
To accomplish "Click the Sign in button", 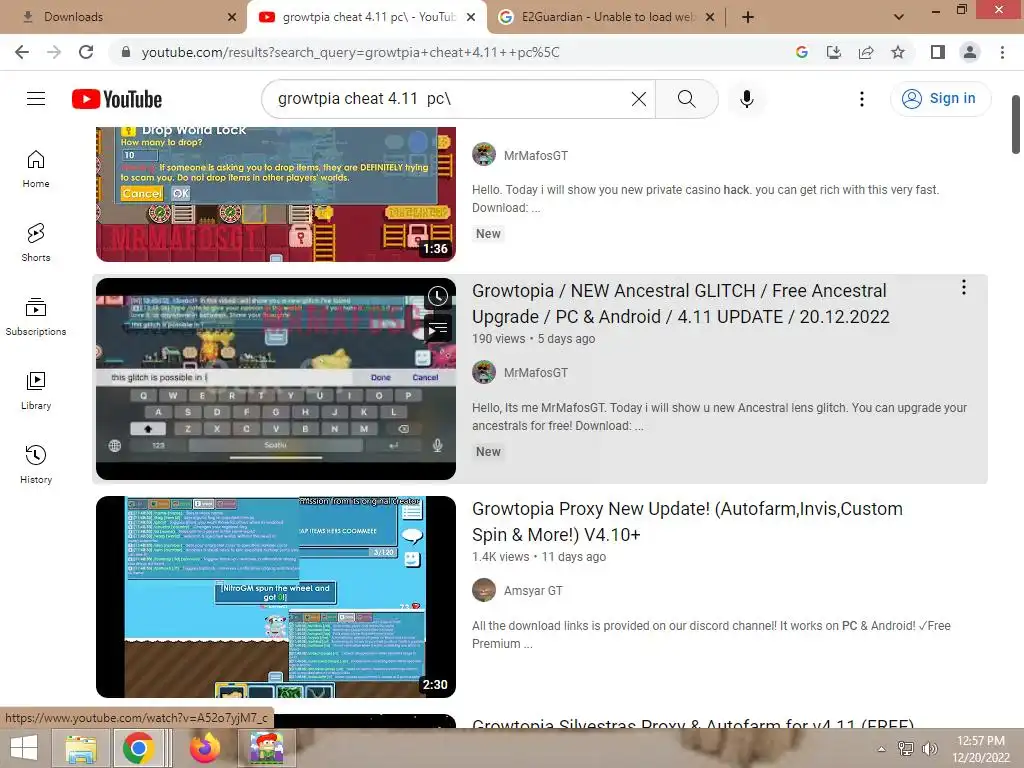I will (940, 99).
